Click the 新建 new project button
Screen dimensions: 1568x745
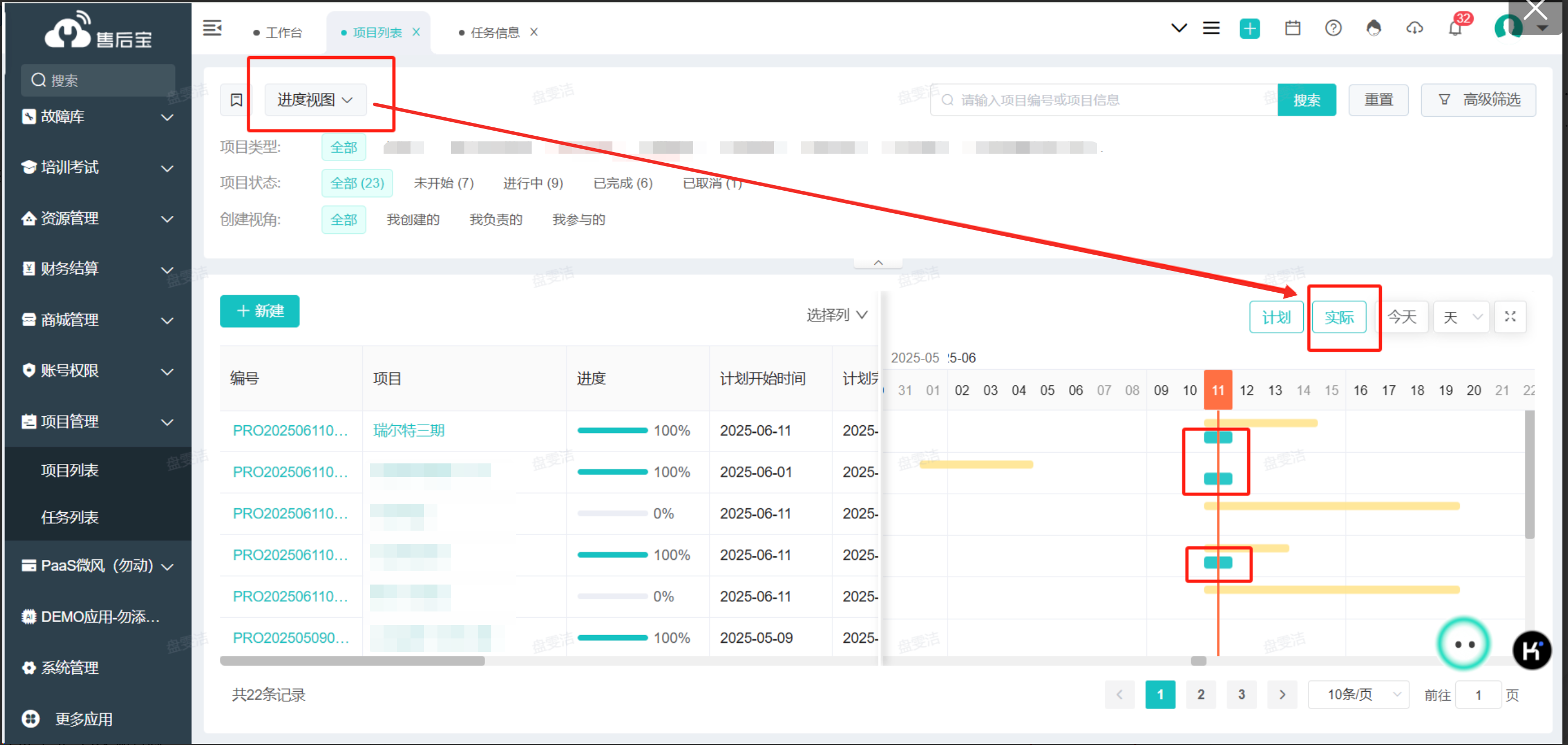coord(259,311)
